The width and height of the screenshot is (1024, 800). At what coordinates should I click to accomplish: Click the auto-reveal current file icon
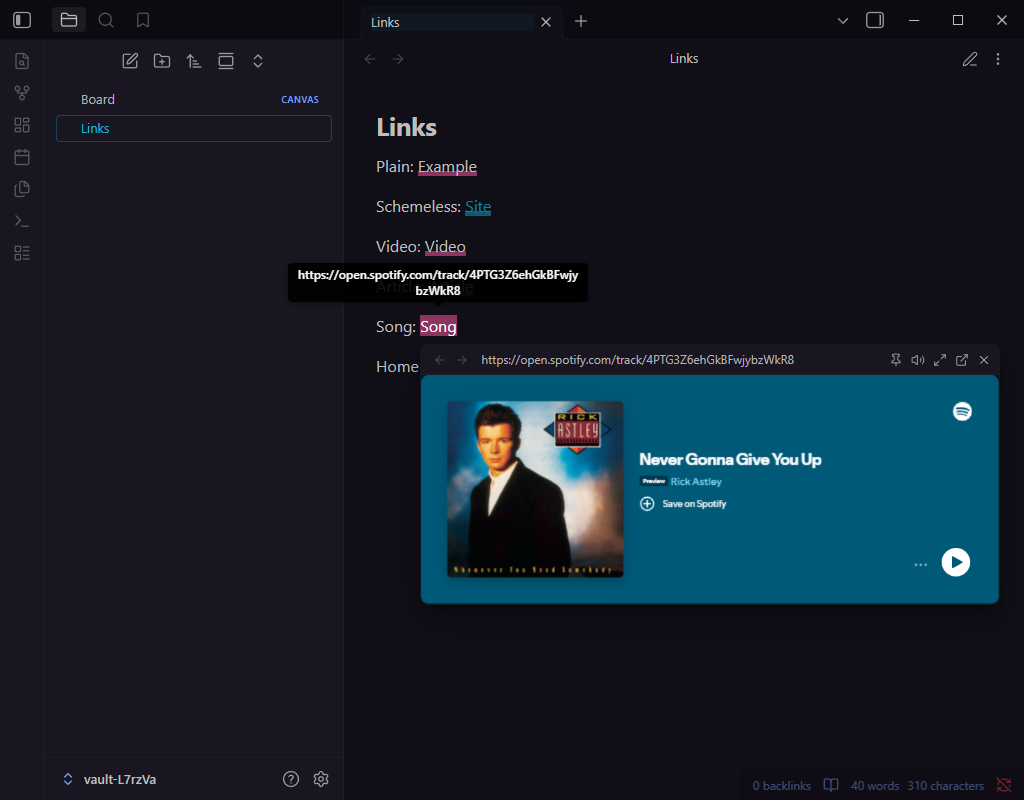(226, 61)
